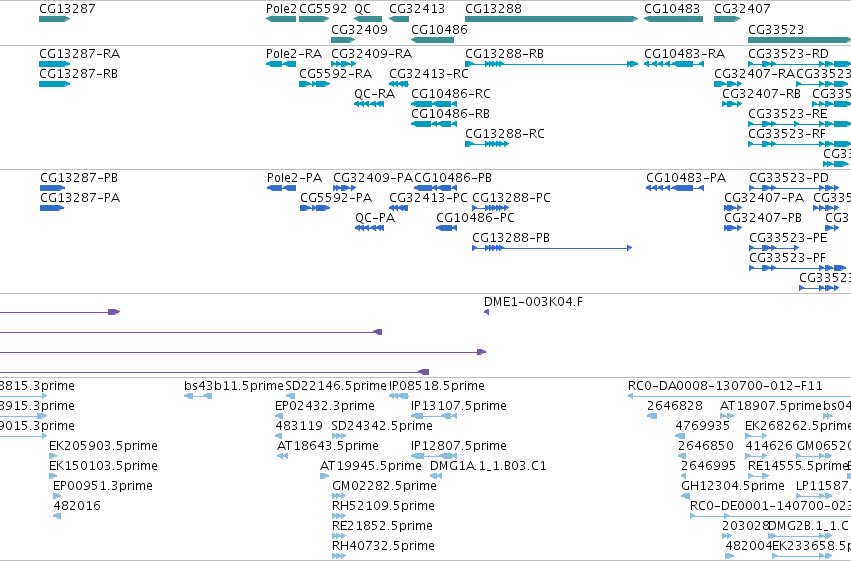This screenshot has height=561, width=851.
Task: Select protein CG10486-PC
Action: click(475, 218)
